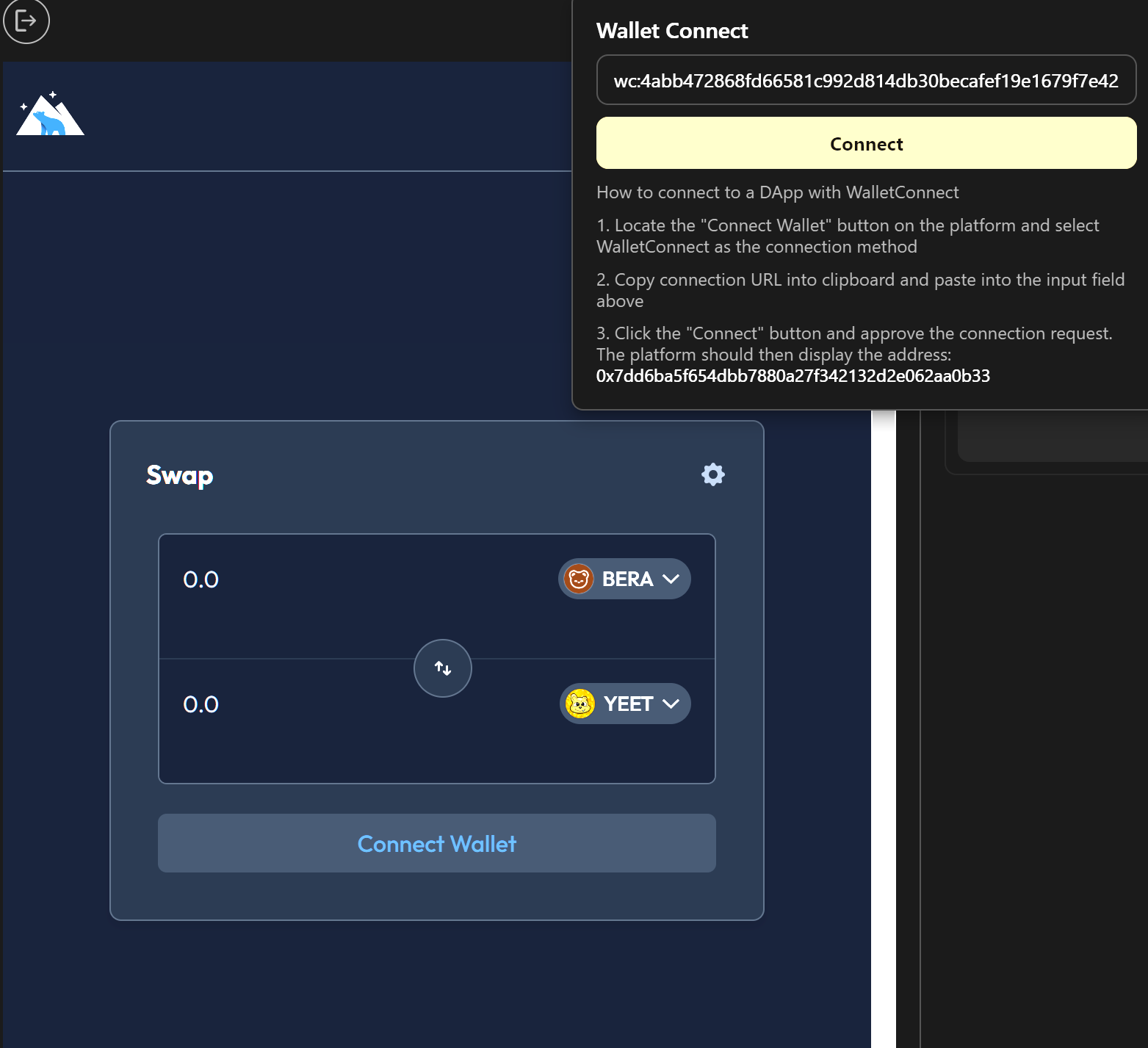Click the brown BERA token icon
The width and height of the screenshot is (1148, 1048).
pyautogui.click(x=579, y=579)
